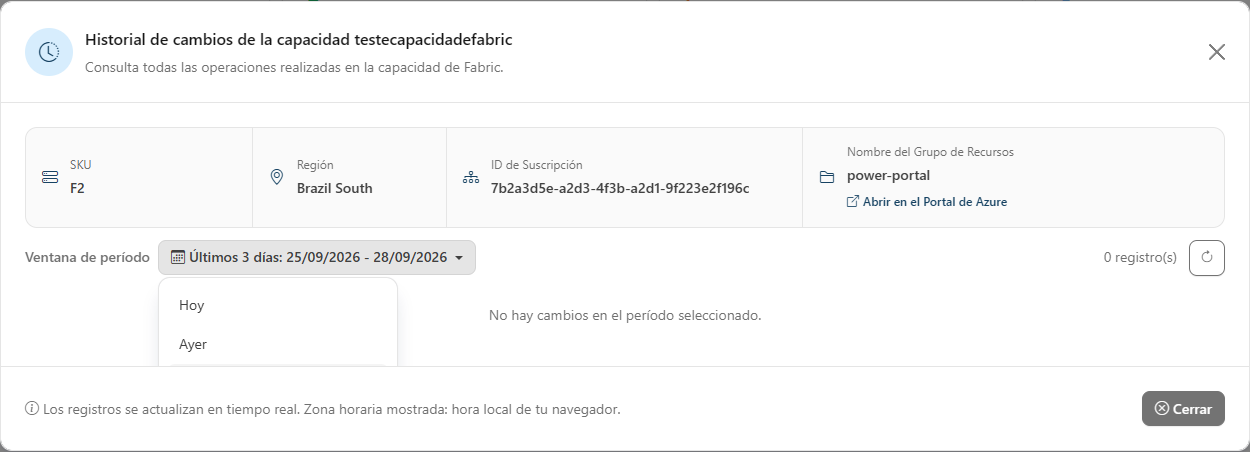The height and width of the screenshot is (452, 1250).
Task: Click the '0 registro(s)' counter
Action: [x=1140, y=257]
